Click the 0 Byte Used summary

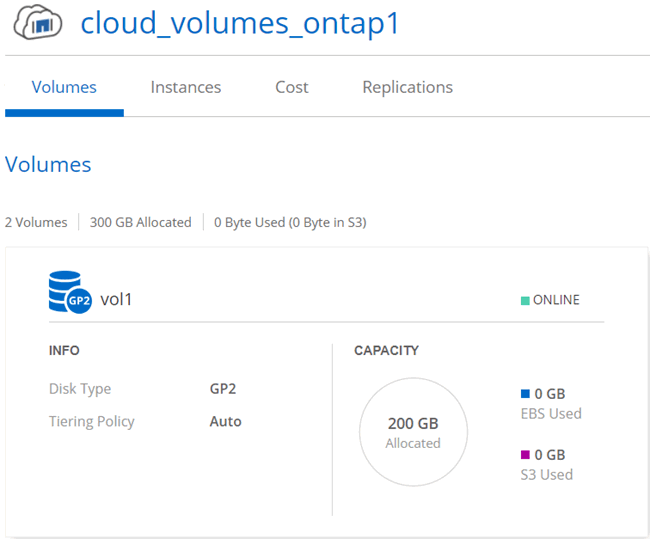(290, 223)
